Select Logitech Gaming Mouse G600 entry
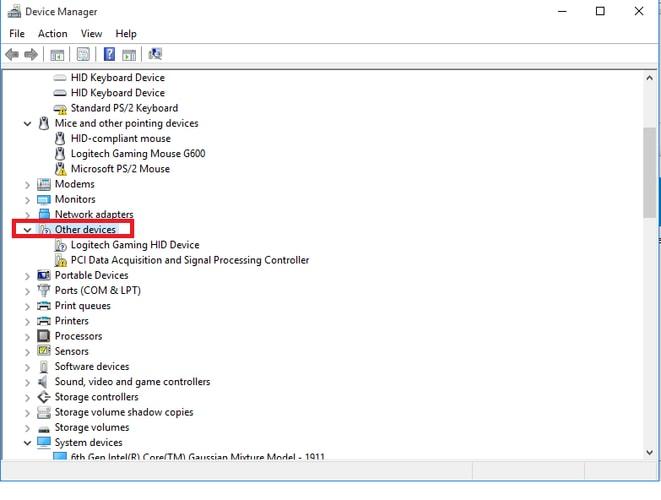Viewport: 661px width, 500px height. pyautogui.click(x=138, y=154)
